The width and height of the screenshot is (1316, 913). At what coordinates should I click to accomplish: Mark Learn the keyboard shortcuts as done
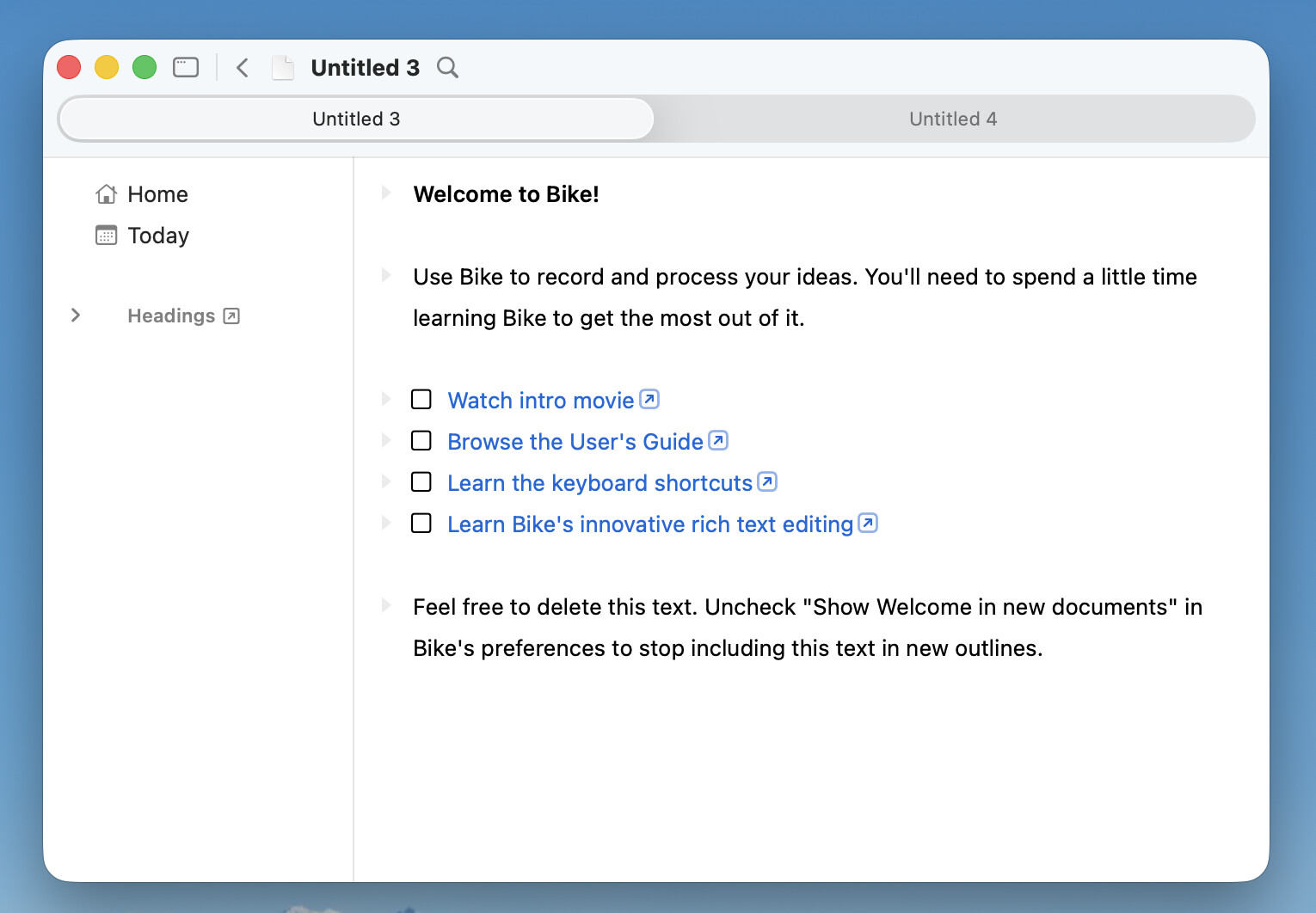(x=421, y=482)
